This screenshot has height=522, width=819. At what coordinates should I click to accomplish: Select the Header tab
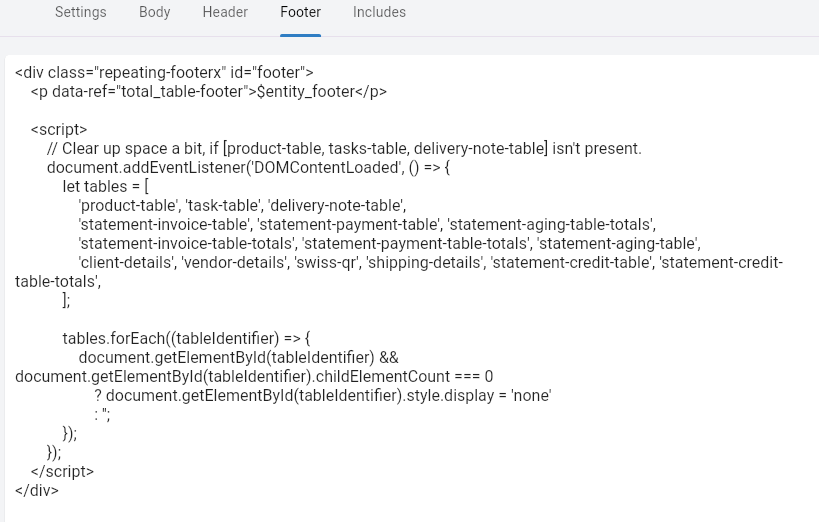(x=225, y=13)
